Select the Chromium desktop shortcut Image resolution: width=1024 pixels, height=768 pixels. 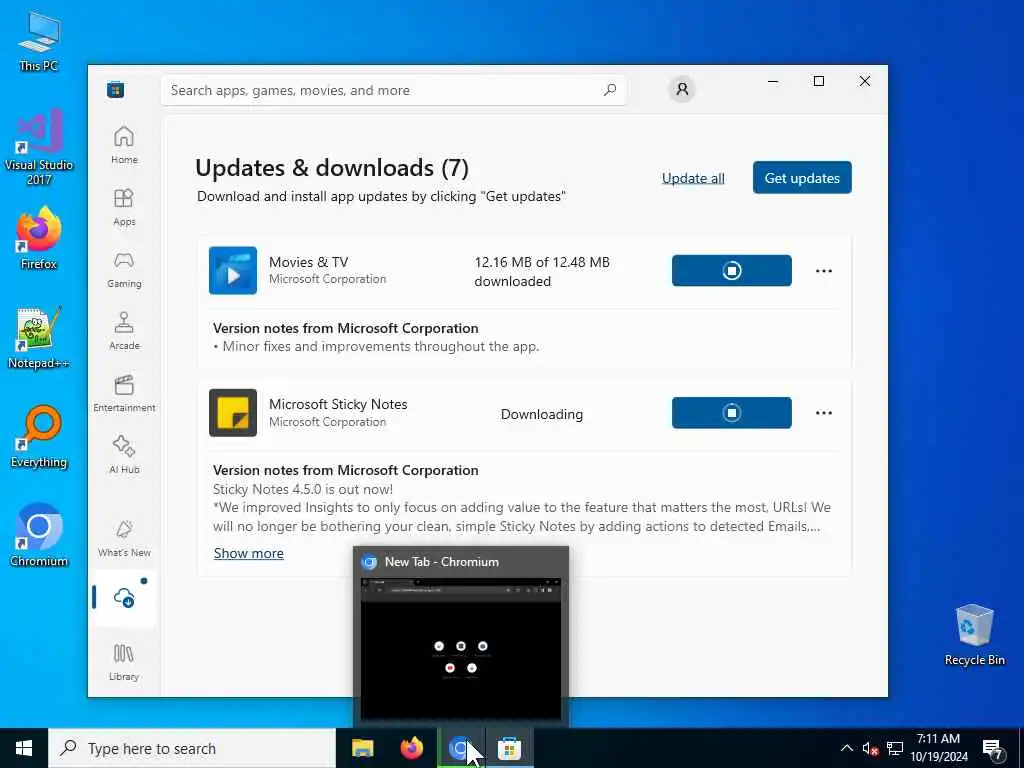[39, 536]
